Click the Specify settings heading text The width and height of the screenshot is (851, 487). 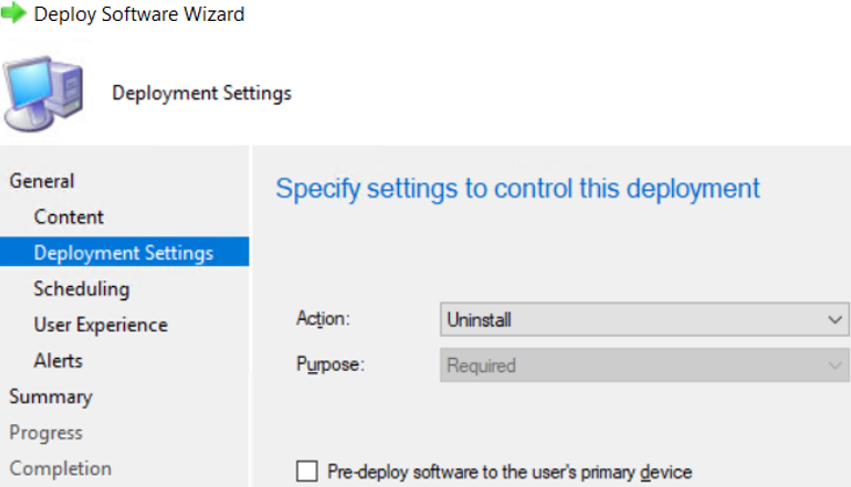518,189
